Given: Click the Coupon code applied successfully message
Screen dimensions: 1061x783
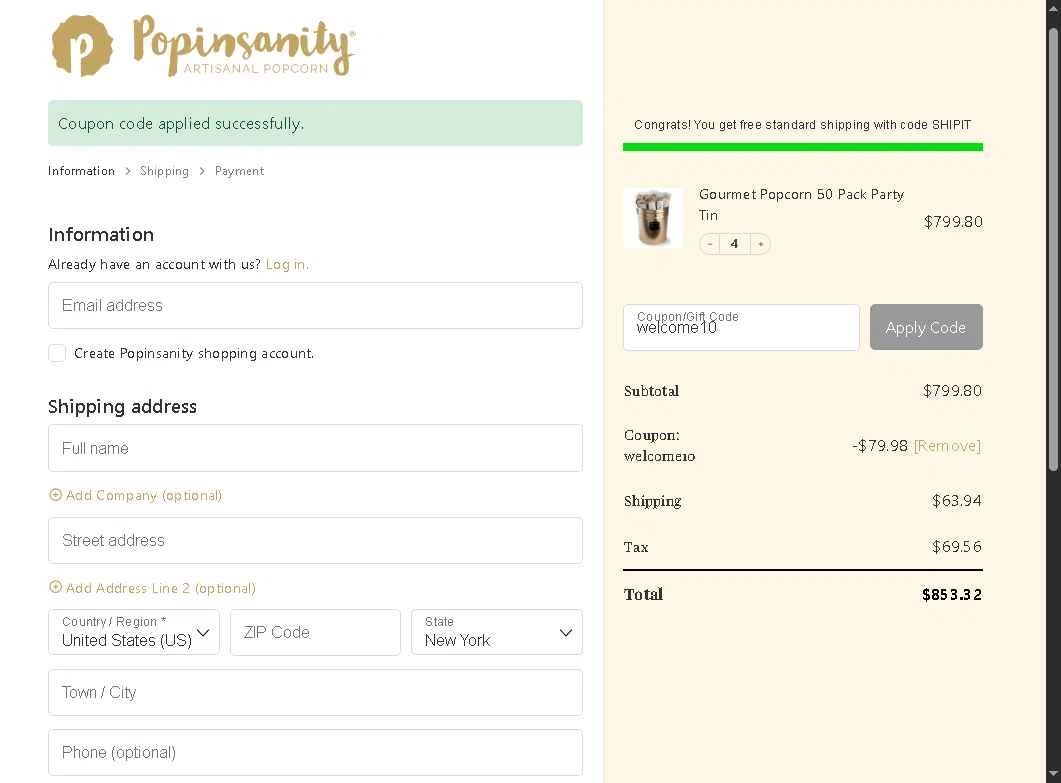Looking at the screenshot, I should tap(315, 123).
